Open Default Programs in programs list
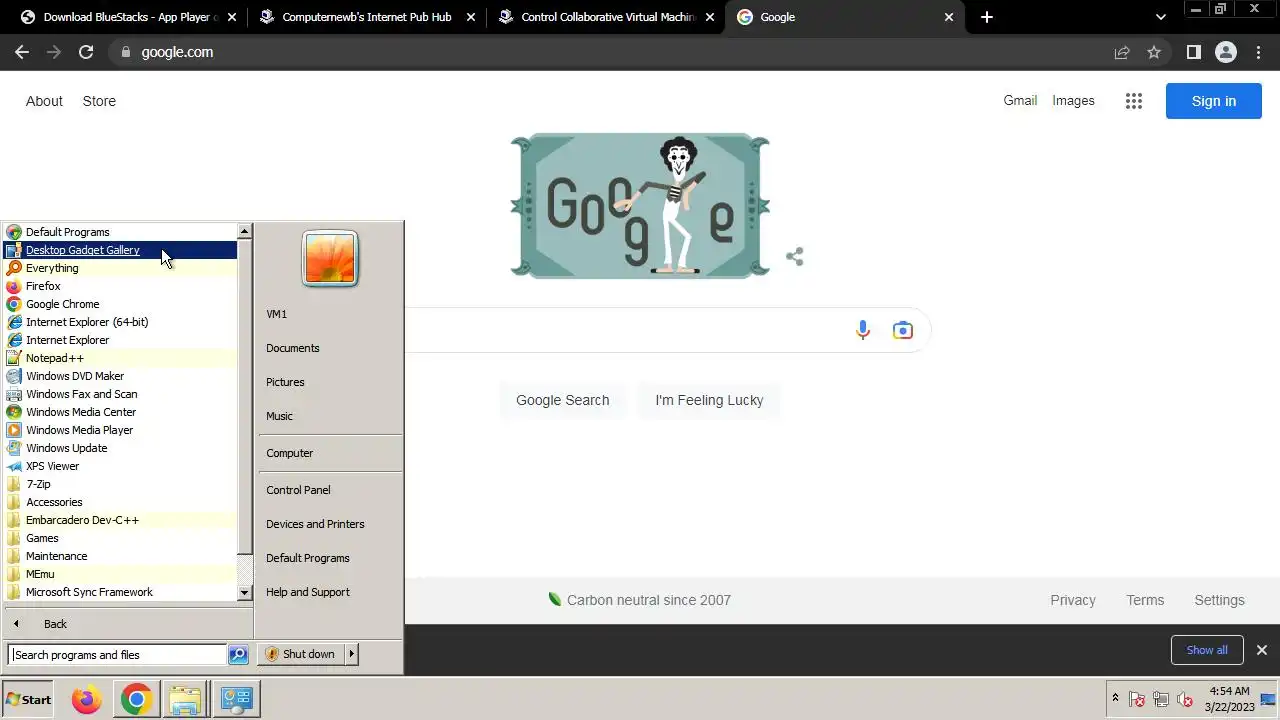The width and height of the screenshot is (1280, 720). [x=120, y=232]
